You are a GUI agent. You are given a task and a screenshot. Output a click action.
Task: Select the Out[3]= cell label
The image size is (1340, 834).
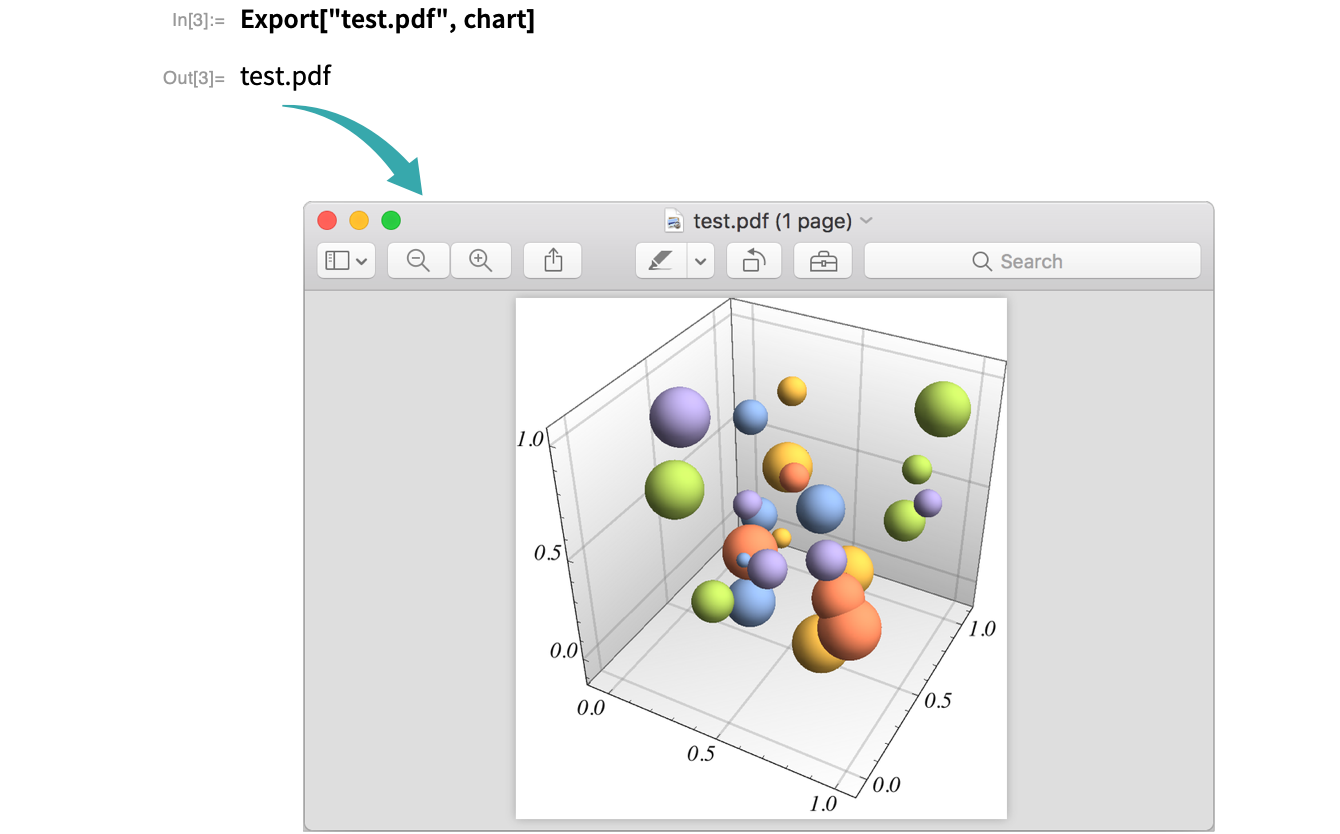(x=193, y=78)
